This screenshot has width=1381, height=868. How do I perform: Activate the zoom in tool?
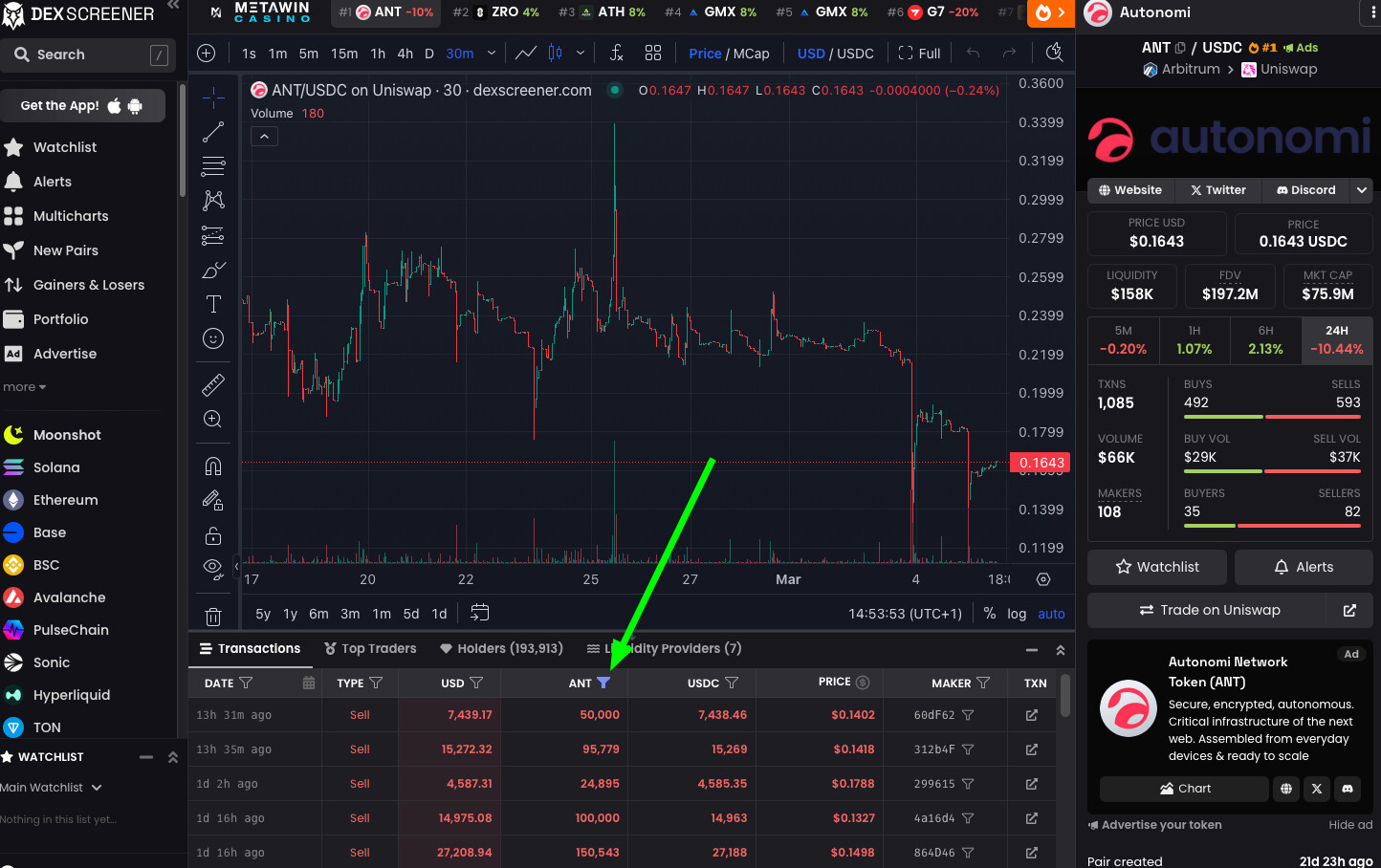point(213,419)
